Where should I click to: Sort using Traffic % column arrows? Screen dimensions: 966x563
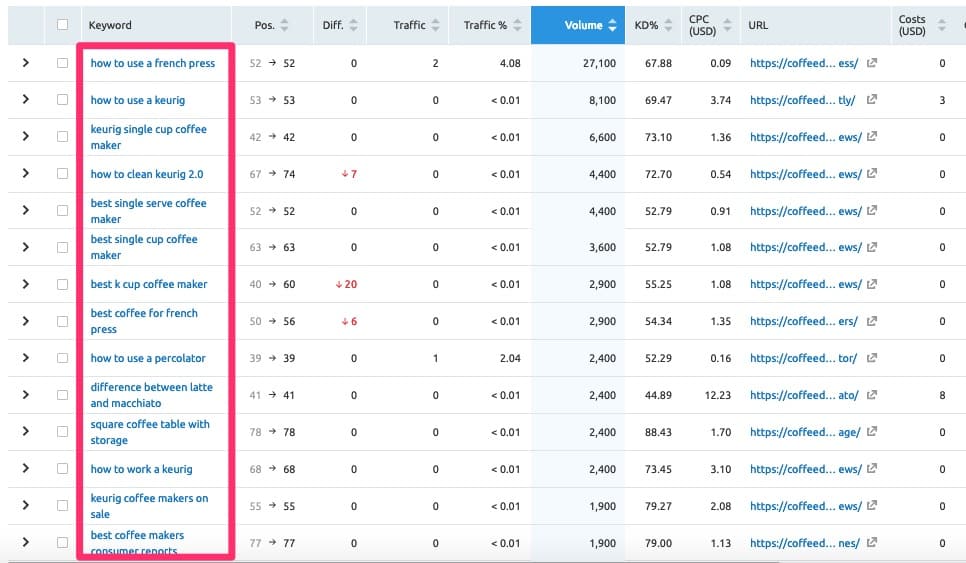(x=517, y=25)
